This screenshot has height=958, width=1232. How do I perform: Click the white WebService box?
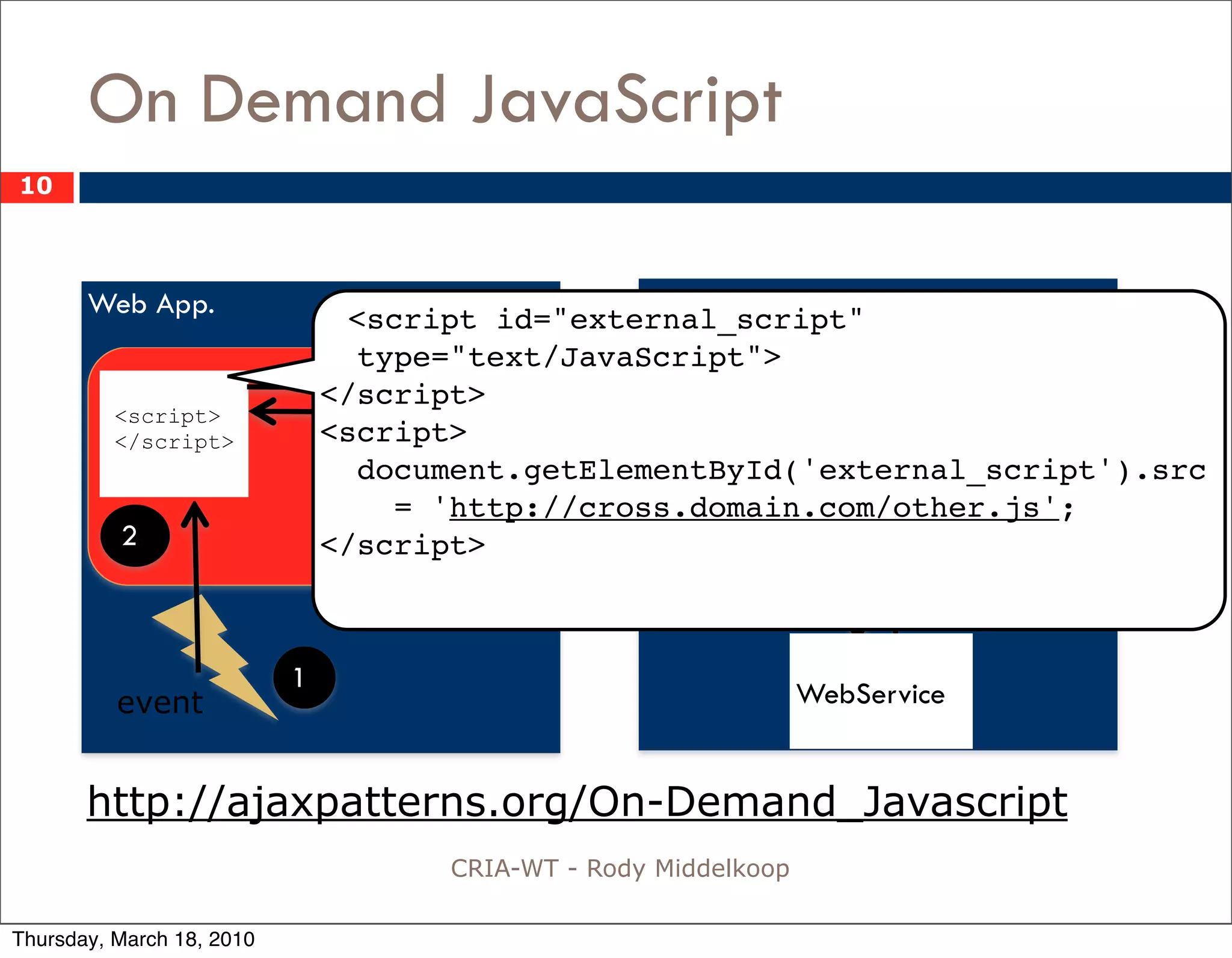click(881, 690)
